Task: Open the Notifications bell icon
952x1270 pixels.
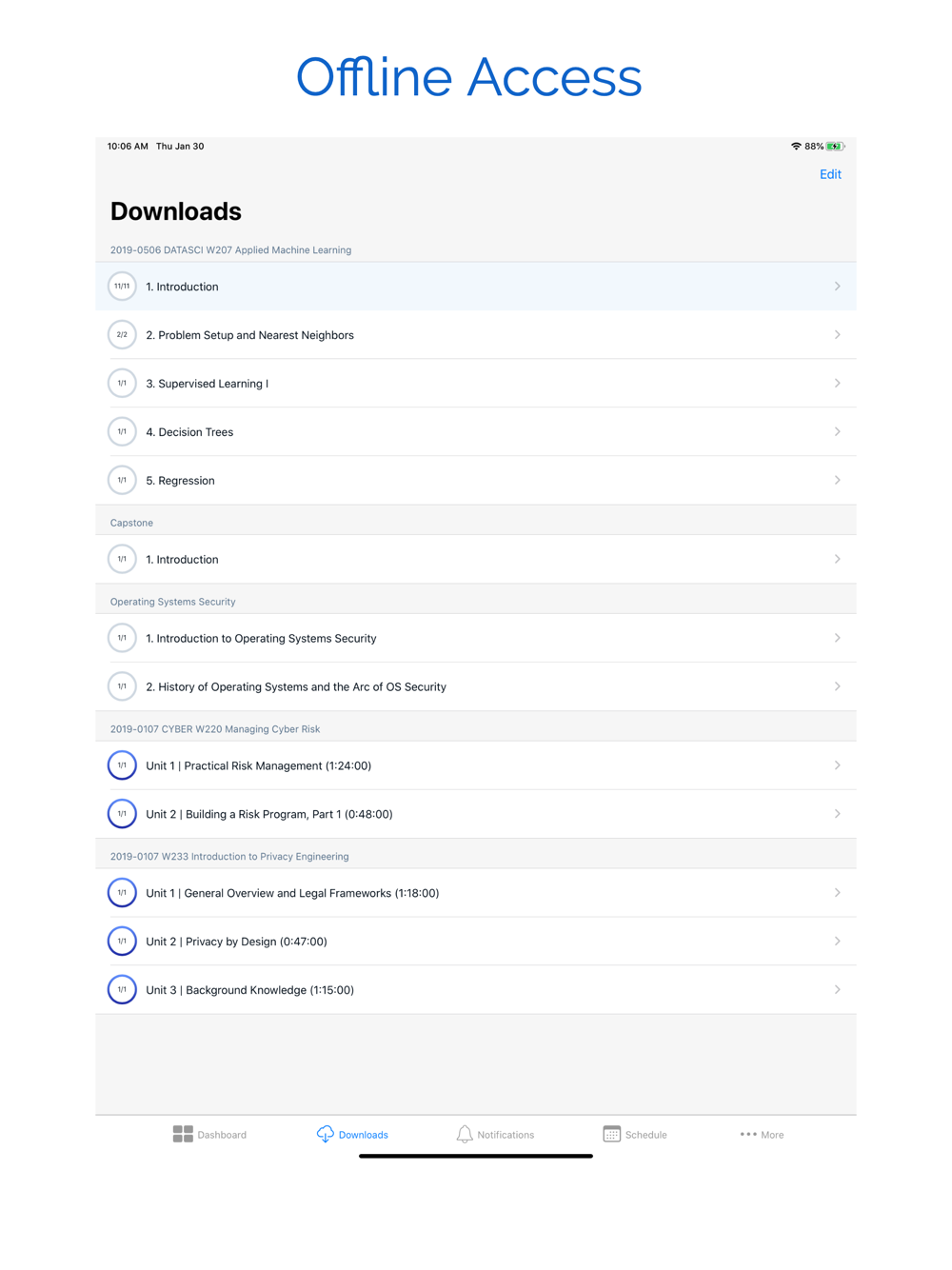Action: point(465,1134)
